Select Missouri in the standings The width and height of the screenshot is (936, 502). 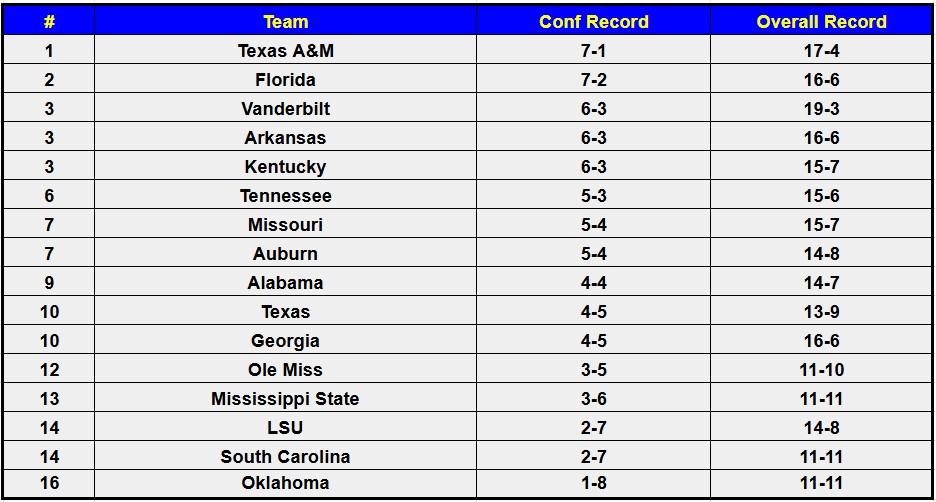[x=285, y=225]
